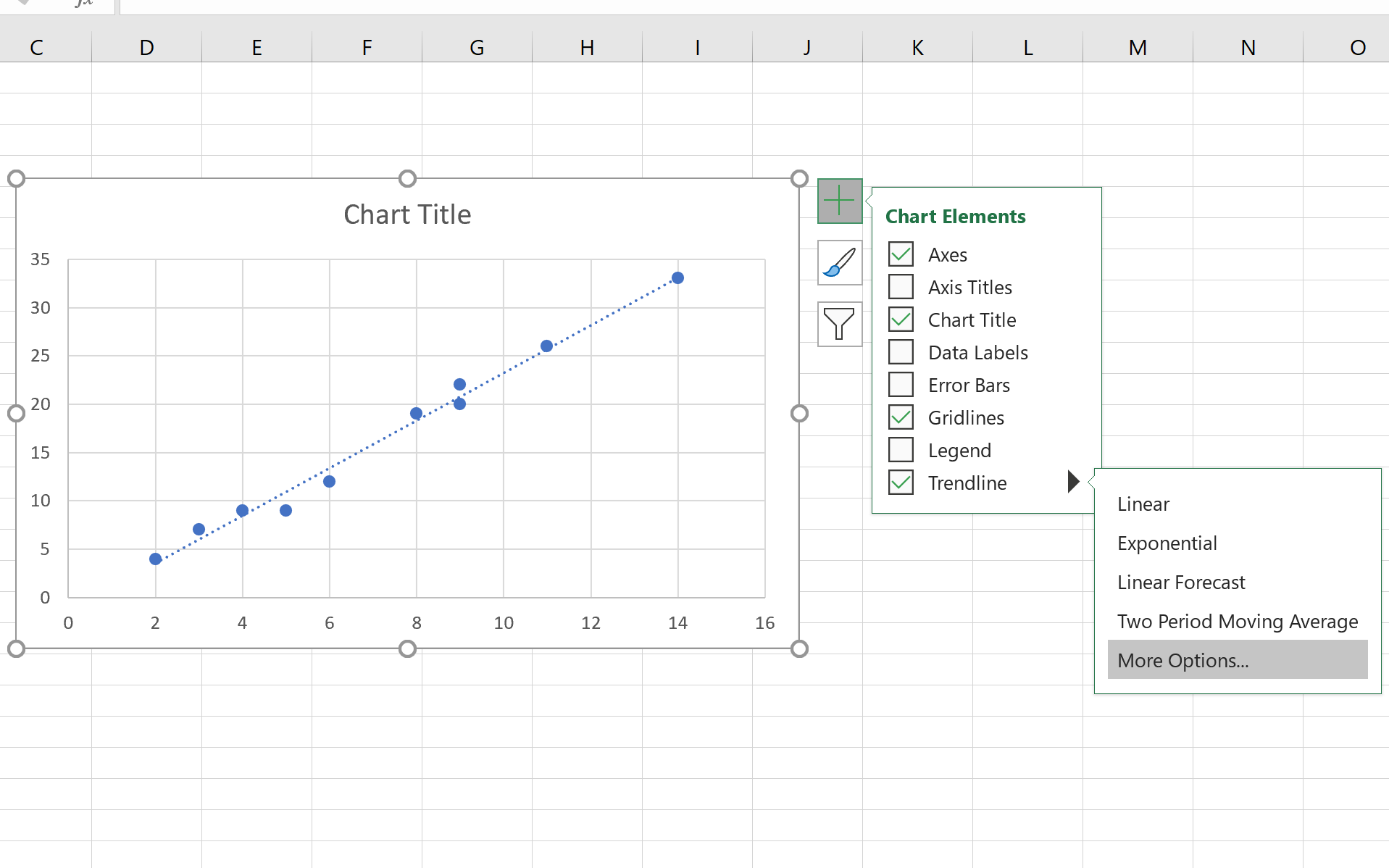Enable the Error Bars checkbox
Screen dimensions: 1389x868
click(x=901, y=385)
